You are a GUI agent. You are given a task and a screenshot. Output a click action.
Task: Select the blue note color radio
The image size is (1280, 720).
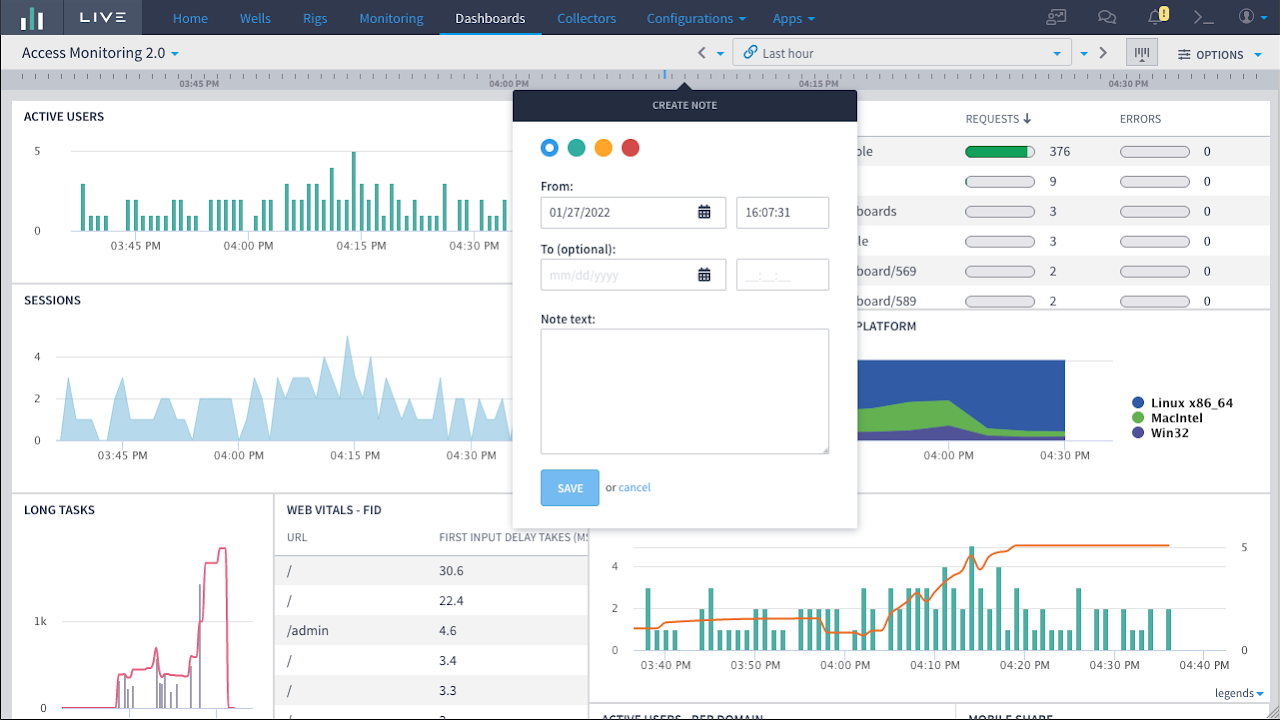click(x=549, y=148)
